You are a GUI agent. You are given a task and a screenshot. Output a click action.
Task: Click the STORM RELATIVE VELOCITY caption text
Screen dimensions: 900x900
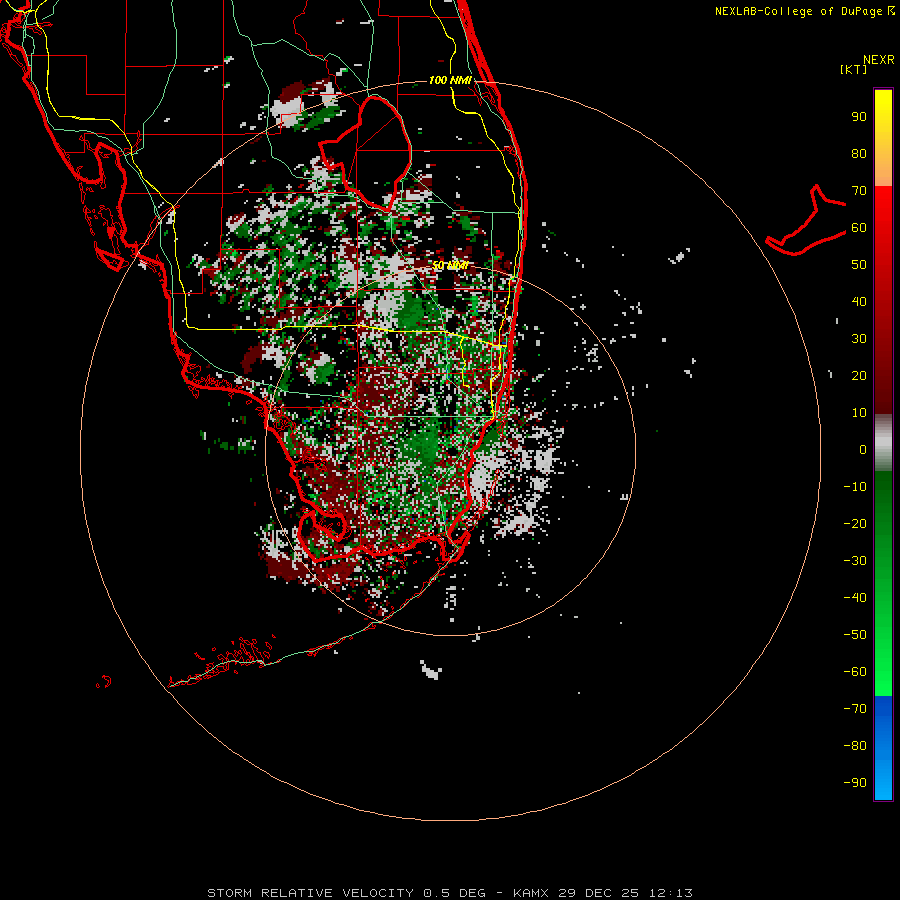310,893
